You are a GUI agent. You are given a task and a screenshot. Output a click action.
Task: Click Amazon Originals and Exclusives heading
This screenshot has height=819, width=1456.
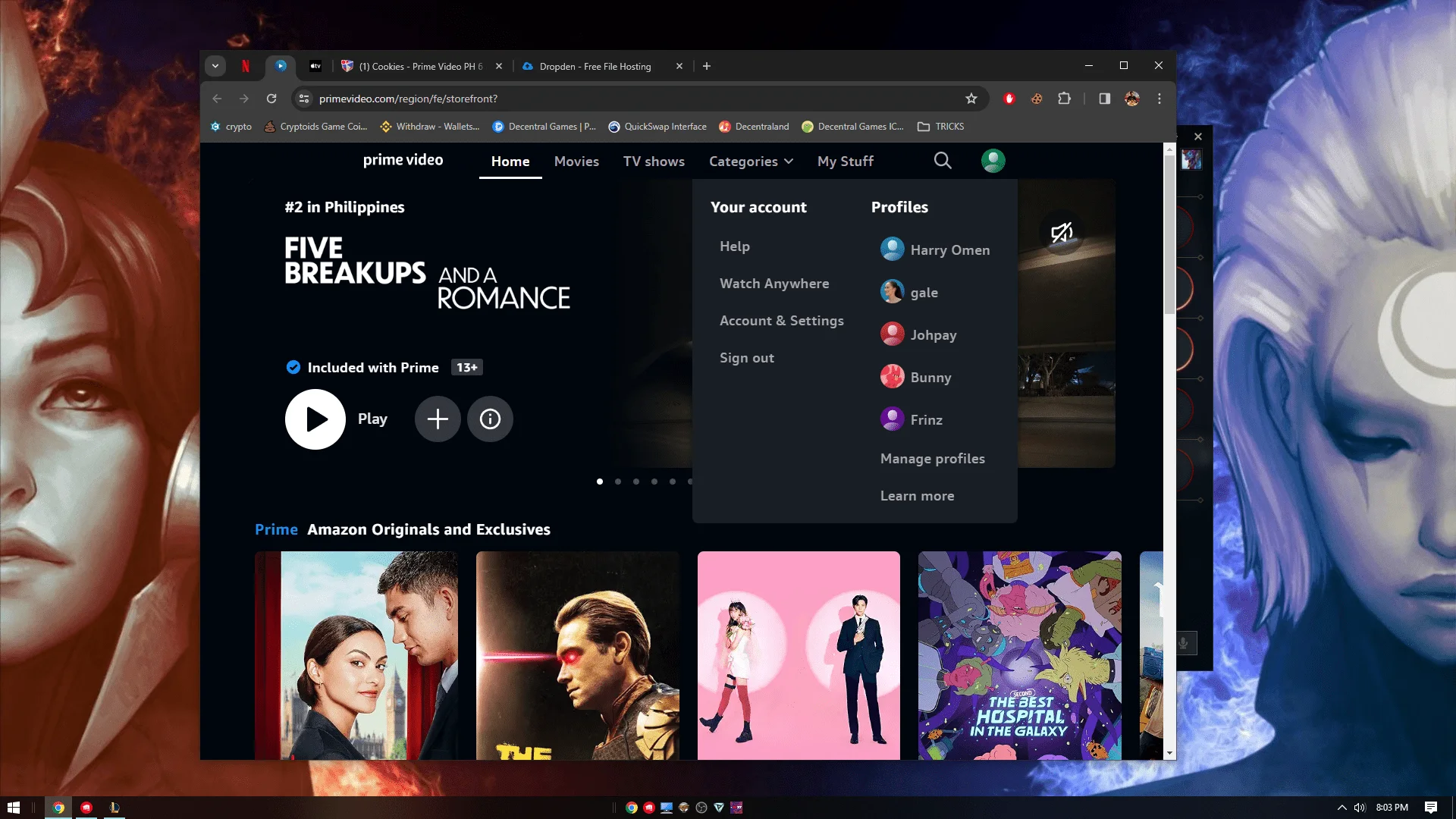pyautogui.click(x=428, y=529)
